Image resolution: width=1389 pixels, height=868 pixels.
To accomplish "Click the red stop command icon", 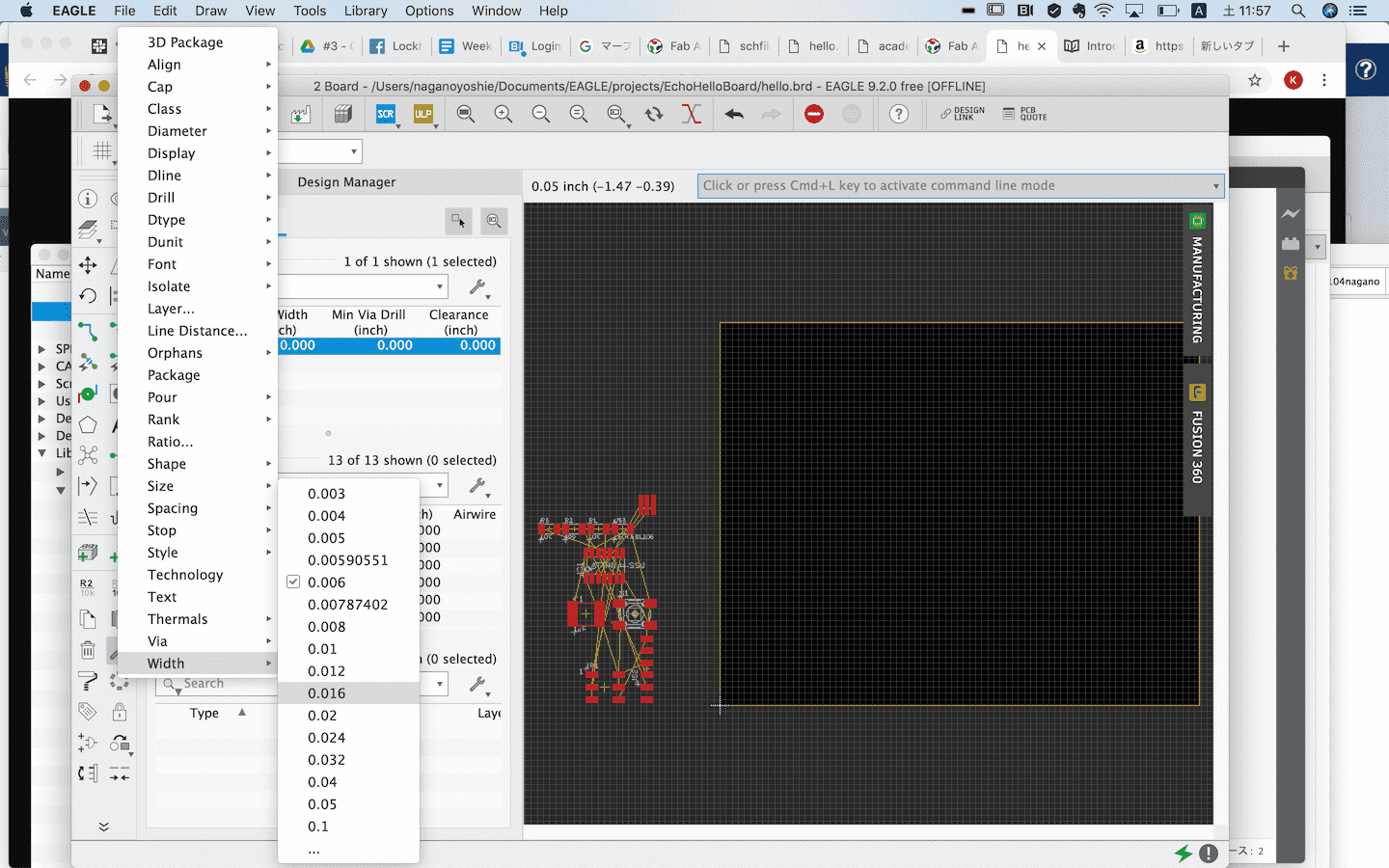I will click(814, 114).
